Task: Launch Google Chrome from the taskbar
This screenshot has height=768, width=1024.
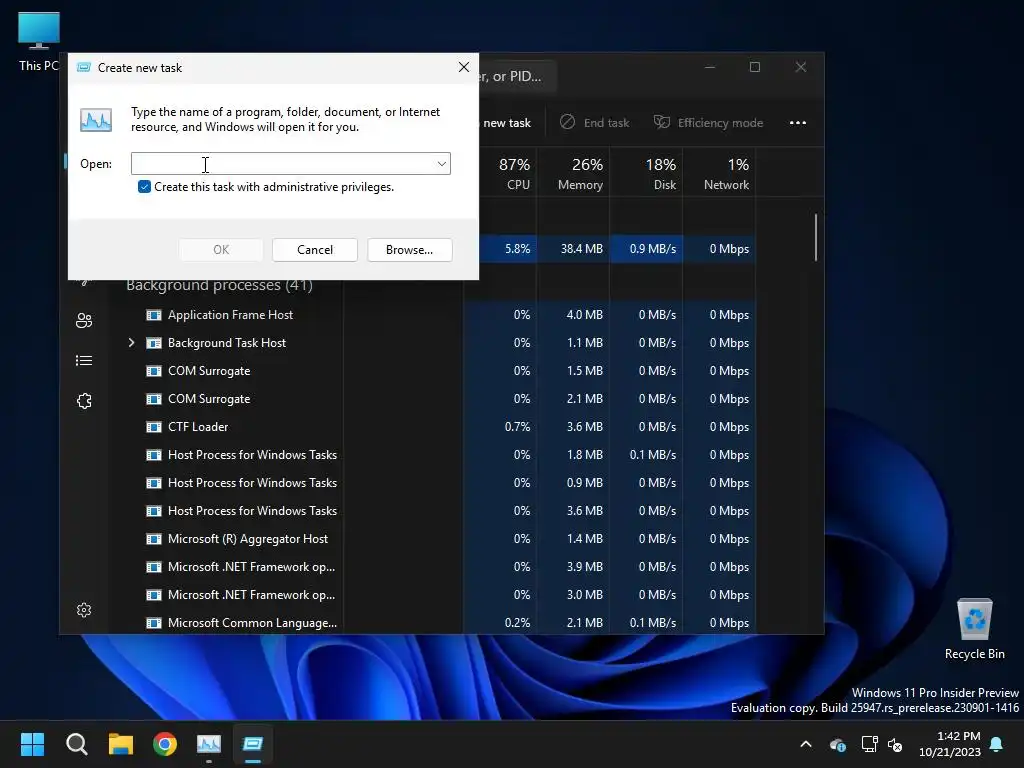Action: (165, 744)
